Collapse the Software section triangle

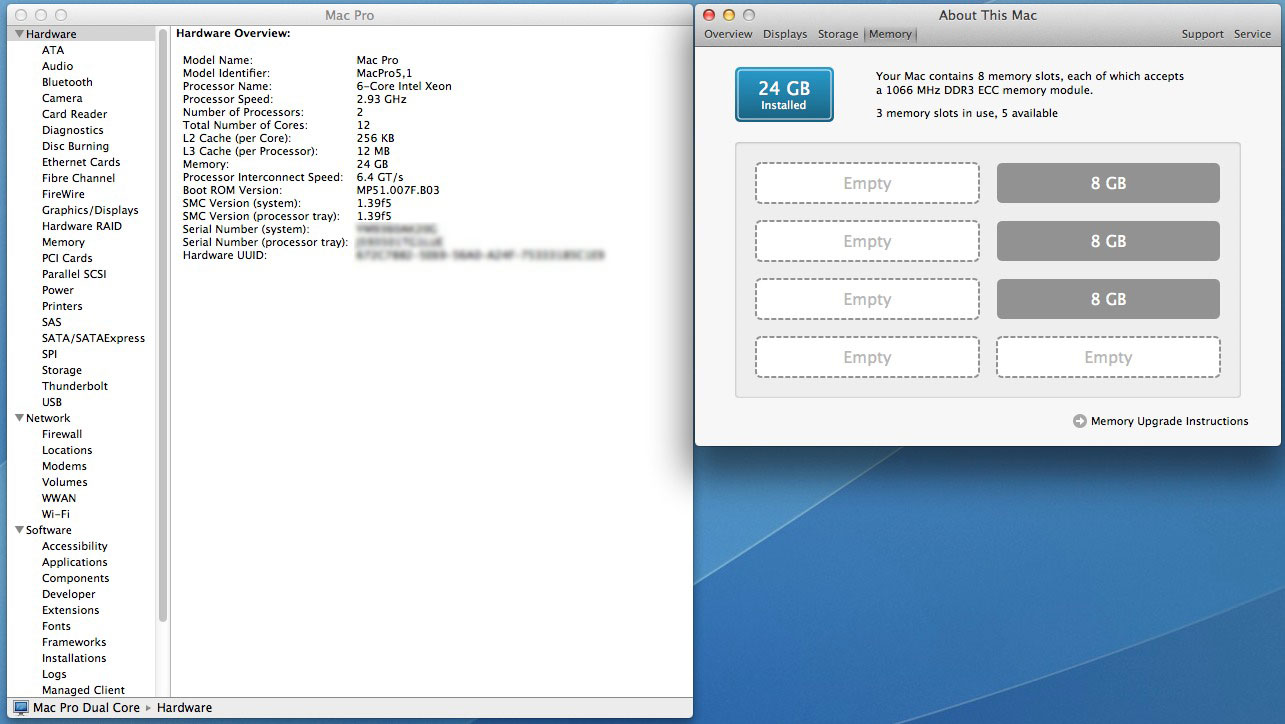[x=19, y=530]
